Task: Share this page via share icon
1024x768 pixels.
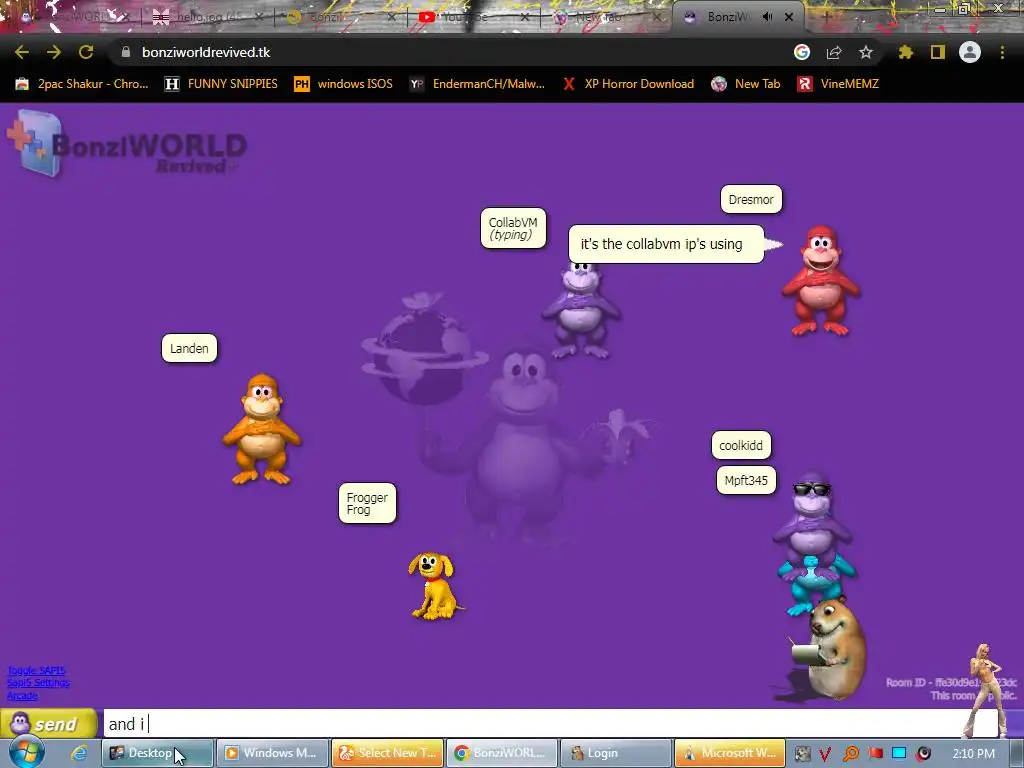Action: (x=834, y=52)
